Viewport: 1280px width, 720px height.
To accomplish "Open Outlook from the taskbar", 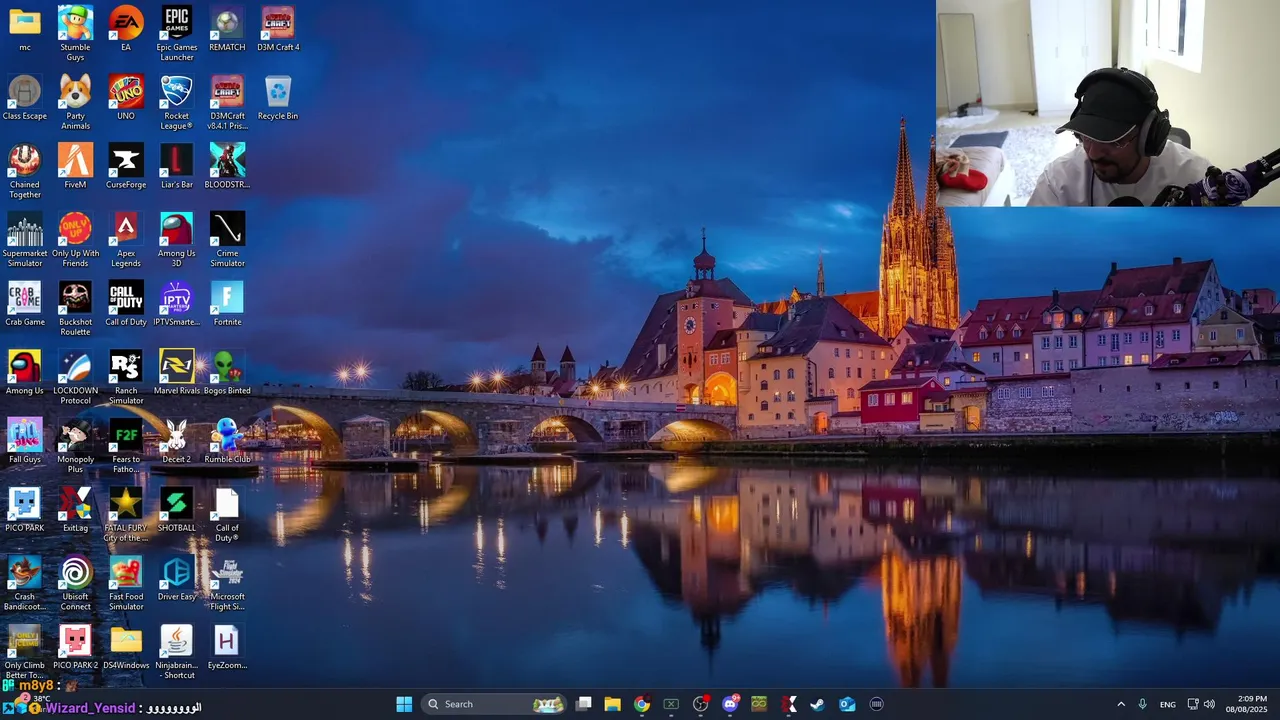I will [x=847, y=704].
